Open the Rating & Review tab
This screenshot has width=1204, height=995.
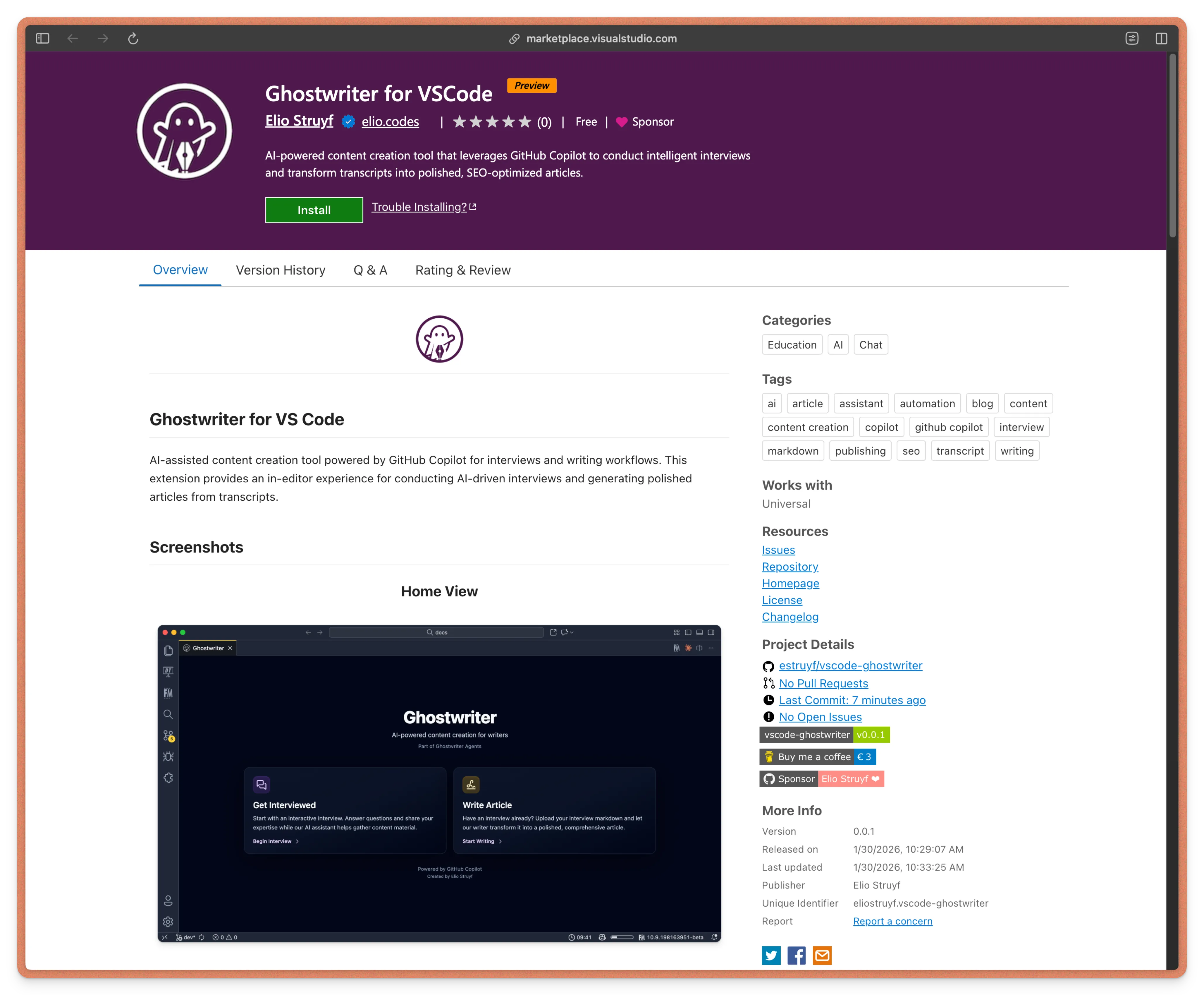point(463,270)
